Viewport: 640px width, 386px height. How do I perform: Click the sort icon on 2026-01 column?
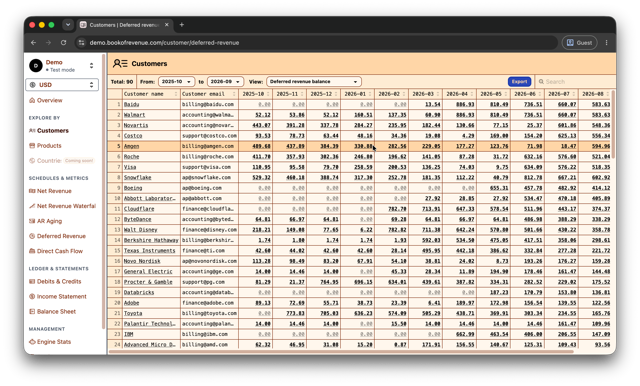[370, 94]
